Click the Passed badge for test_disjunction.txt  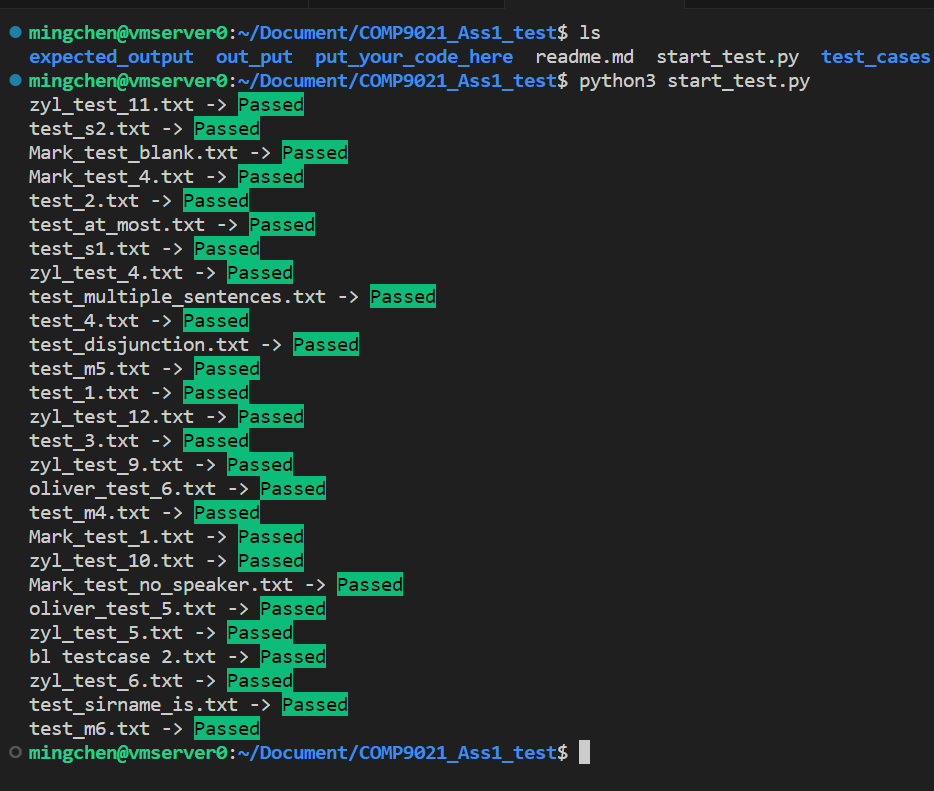(x=325, y=344)
